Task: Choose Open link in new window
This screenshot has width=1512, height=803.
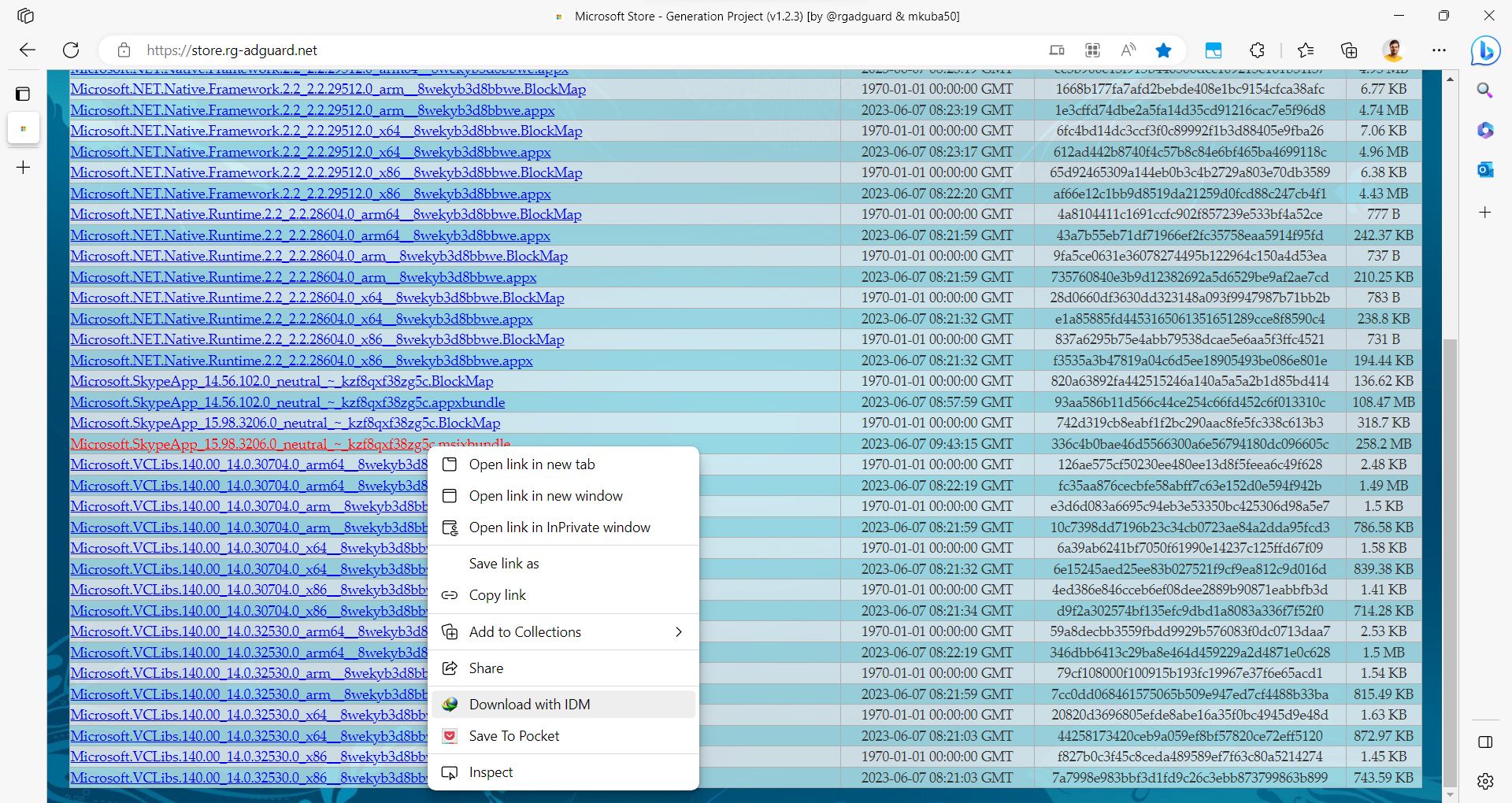Action: 564,496
